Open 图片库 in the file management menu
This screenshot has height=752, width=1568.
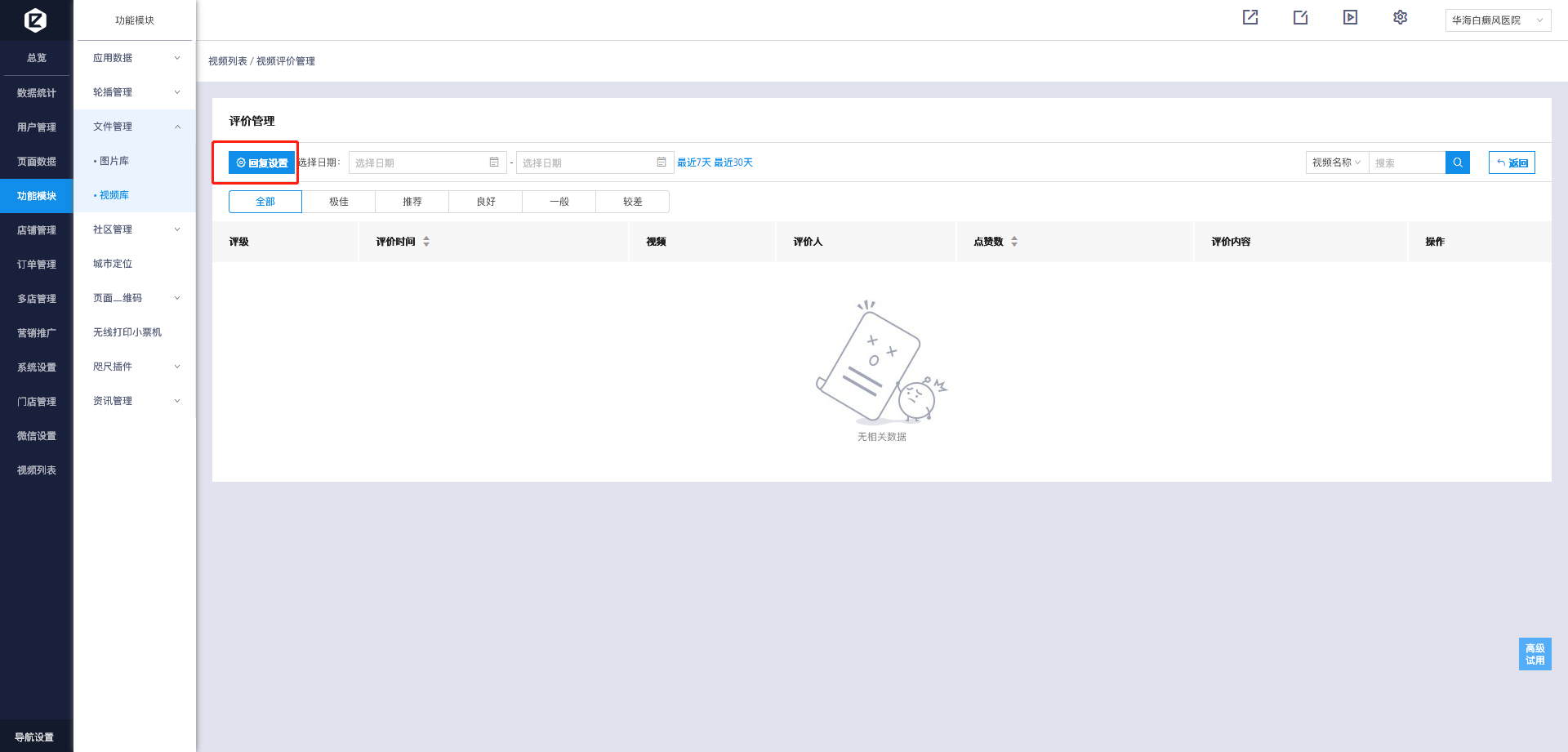point(114,161)
